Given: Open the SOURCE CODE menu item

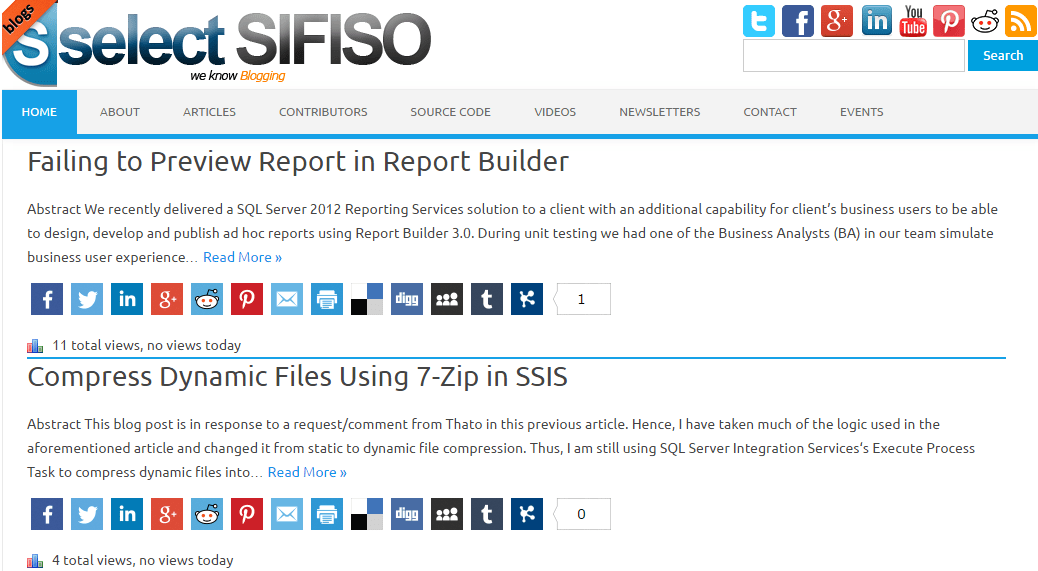Looking at the screenshot, I should click(x=450, y=112).
